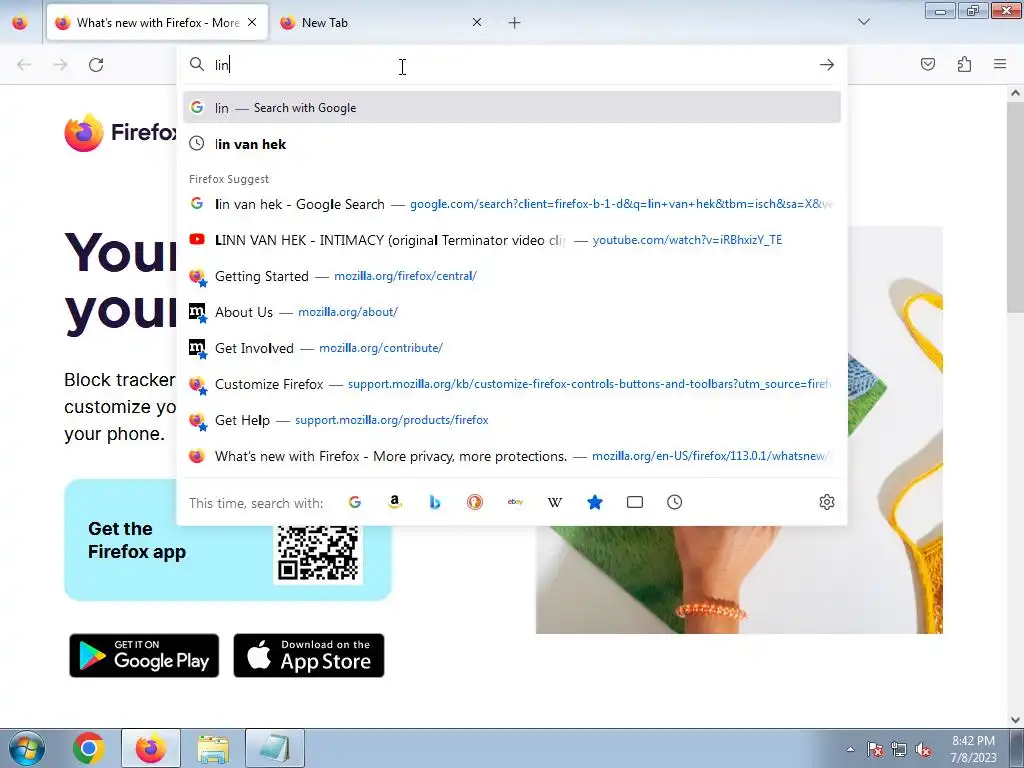Image resolution: width=1024 pixels, height=768 pixels.
Task: Click the Firefox app QR code
Action: click(x=318, y=552)
